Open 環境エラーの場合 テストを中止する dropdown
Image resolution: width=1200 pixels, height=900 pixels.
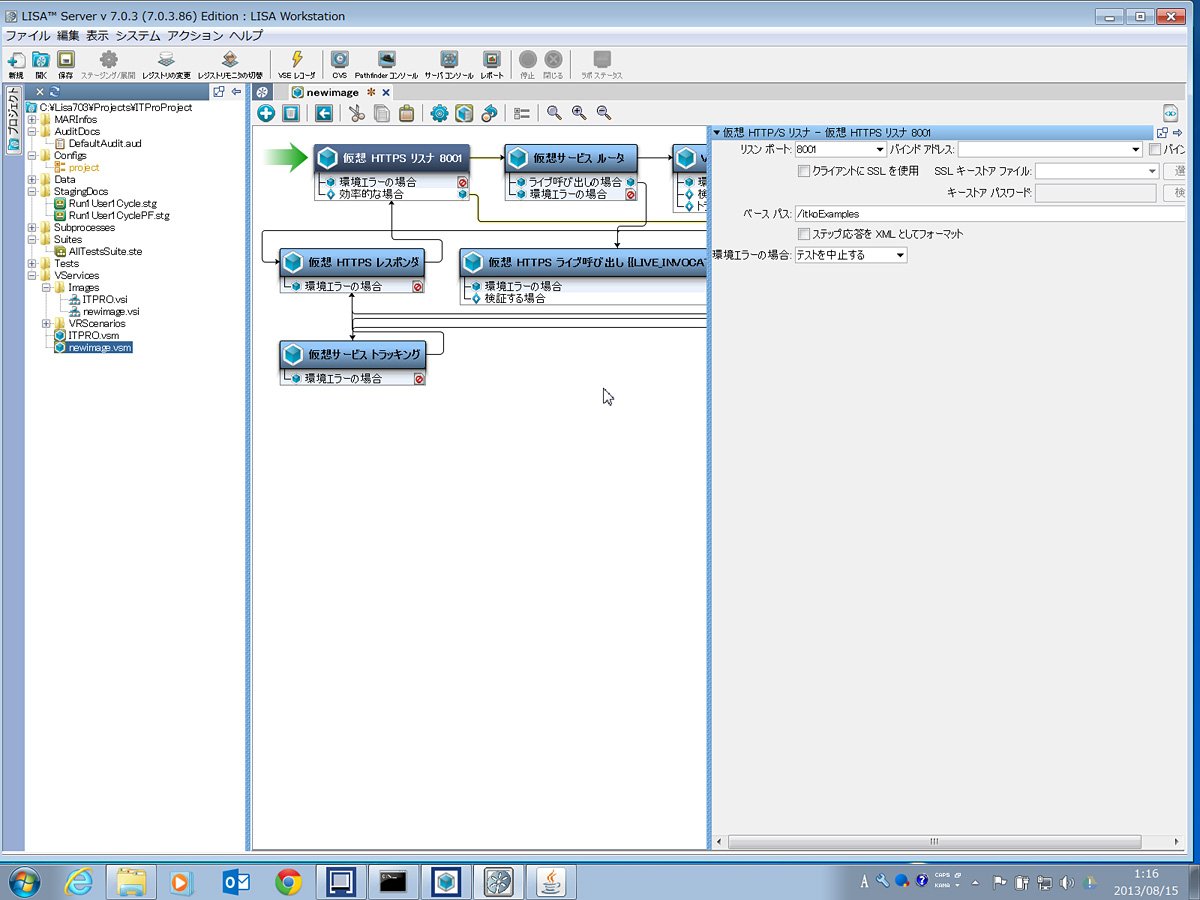pos(900,255)
